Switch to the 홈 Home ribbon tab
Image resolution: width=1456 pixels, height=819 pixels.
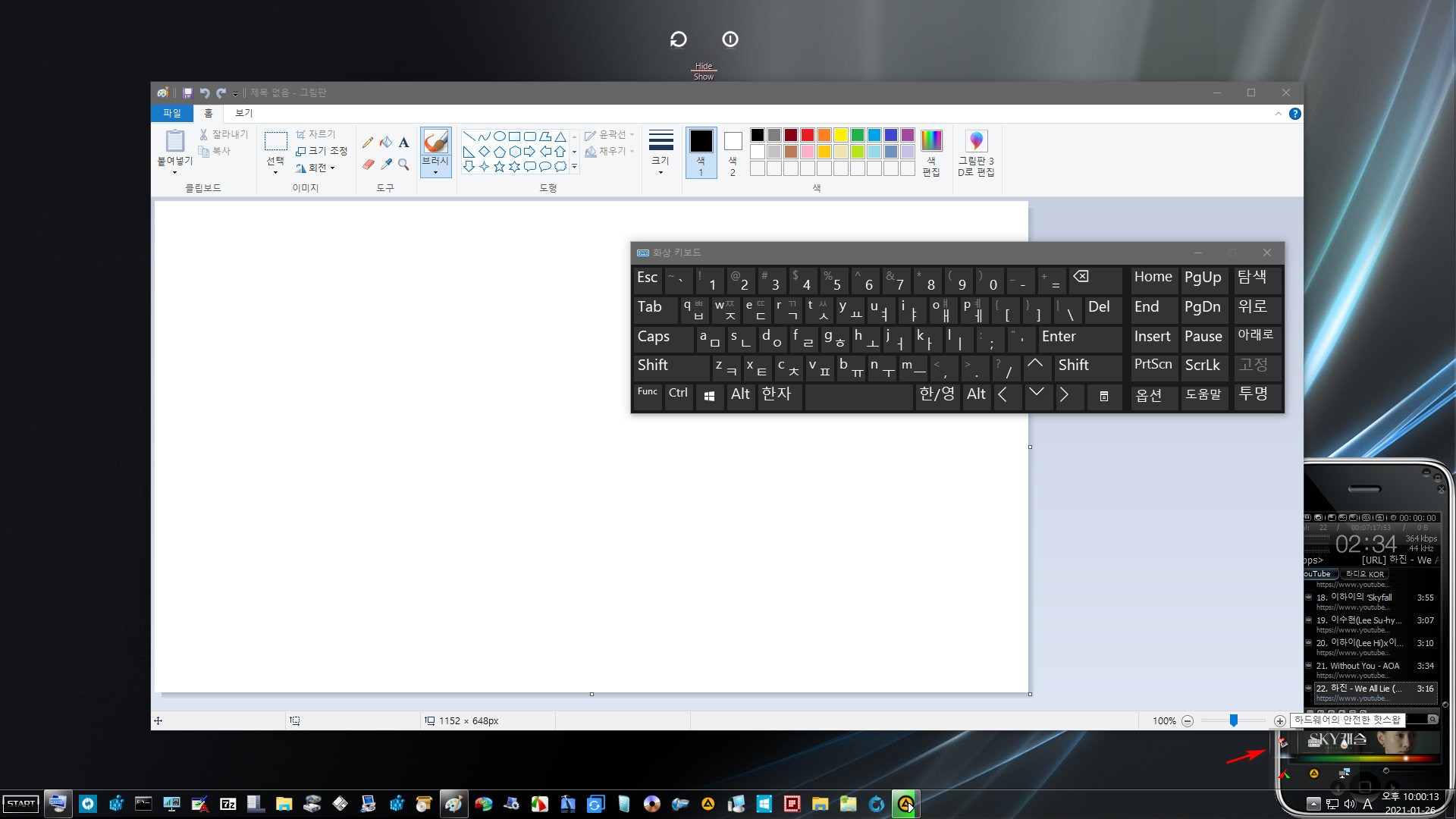coord(209,113)
